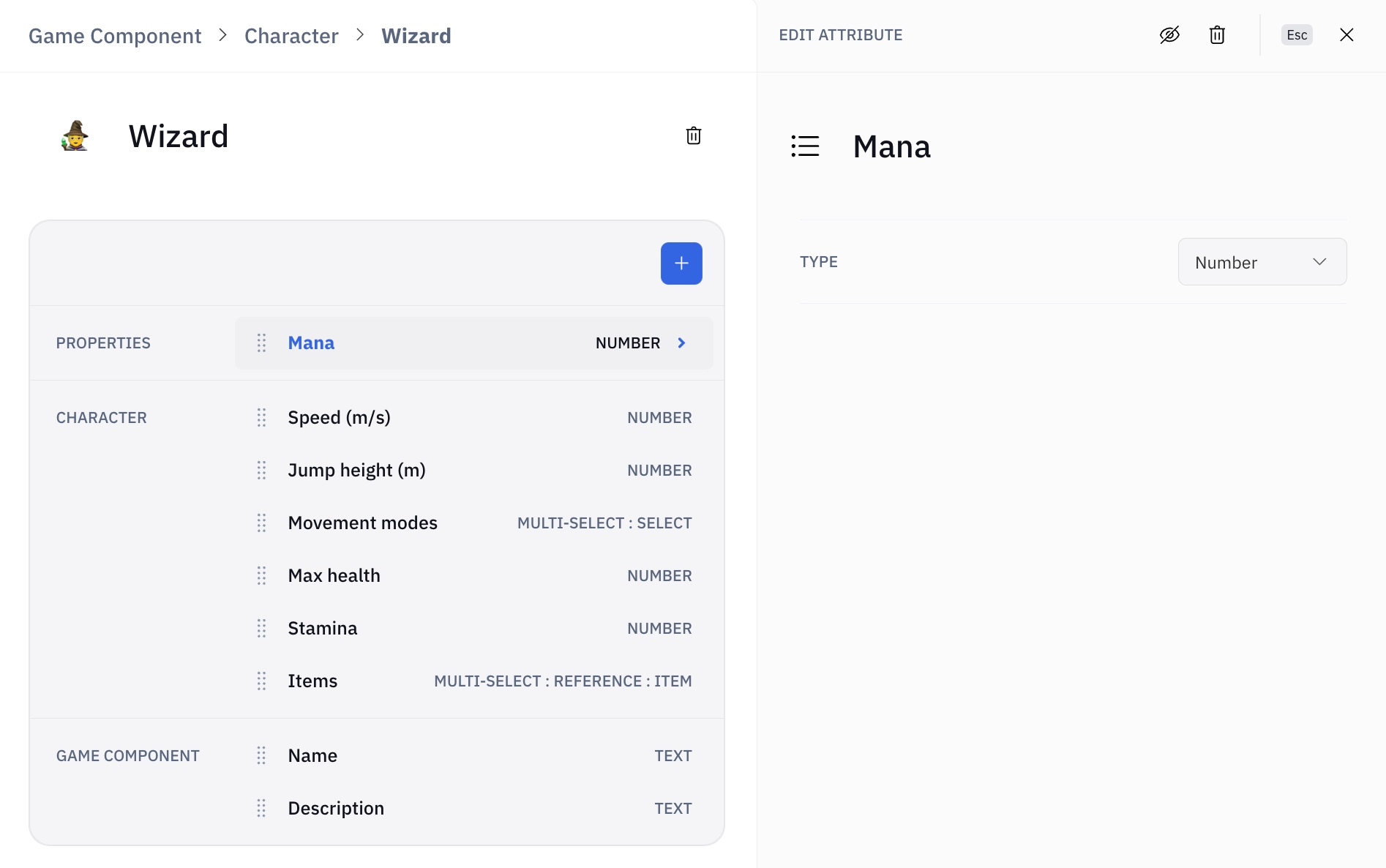
Task: Click the drag handle beside Movement modes
Action: (261, 523)
